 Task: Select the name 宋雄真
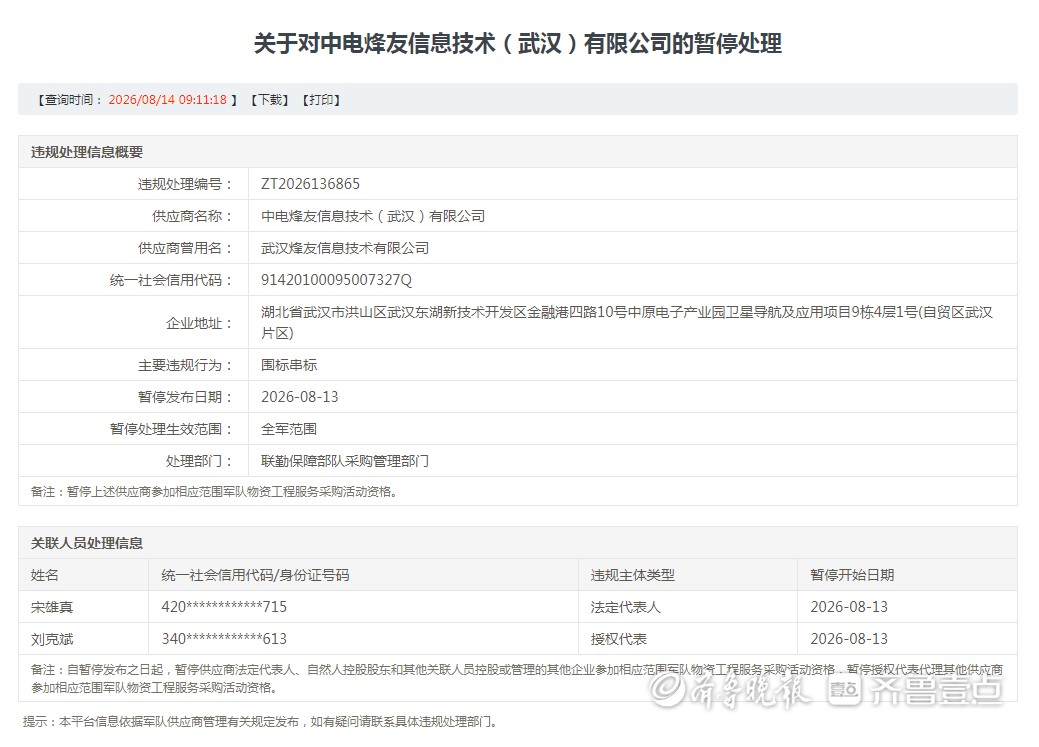point(52,606)
